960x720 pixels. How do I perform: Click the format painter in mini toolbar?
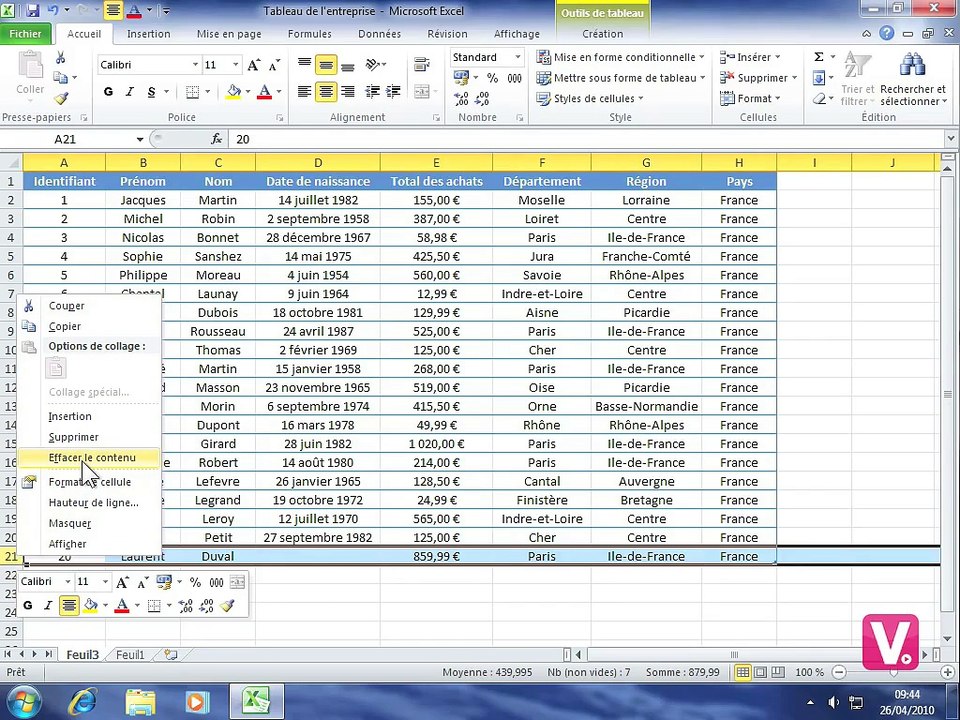227,606
